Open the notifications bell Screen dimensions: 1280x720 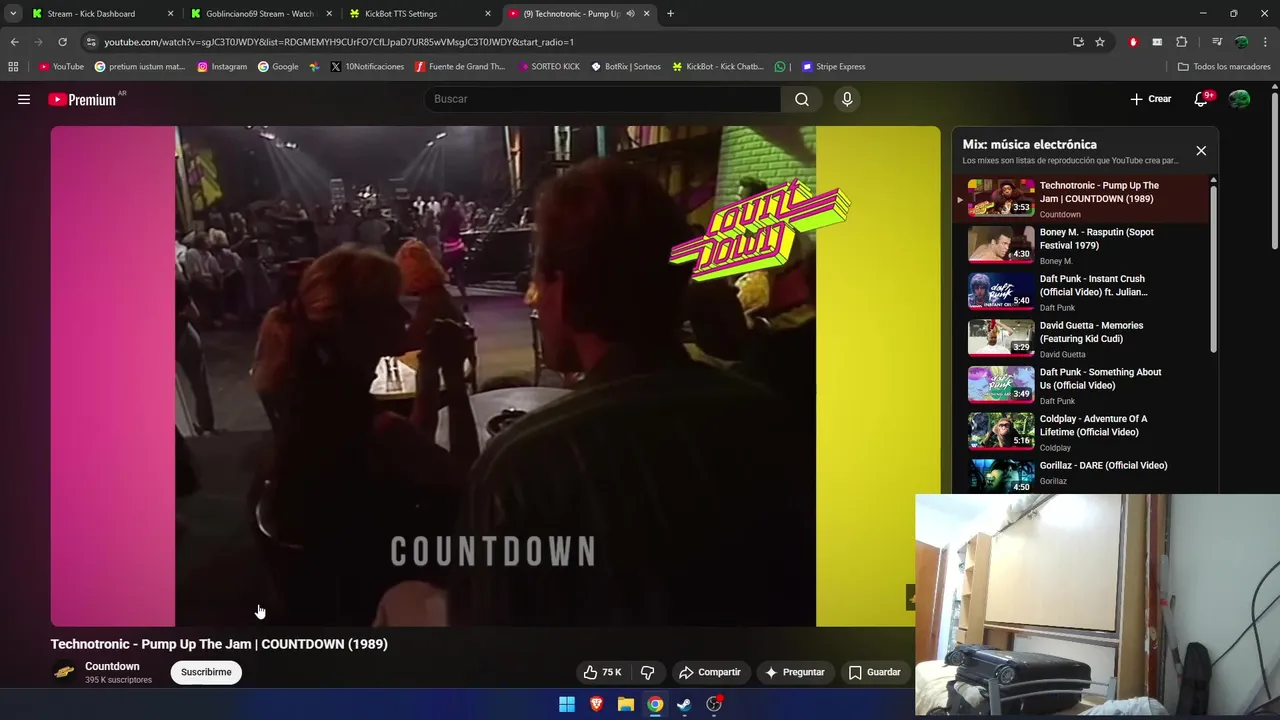tap(1202, 99)
